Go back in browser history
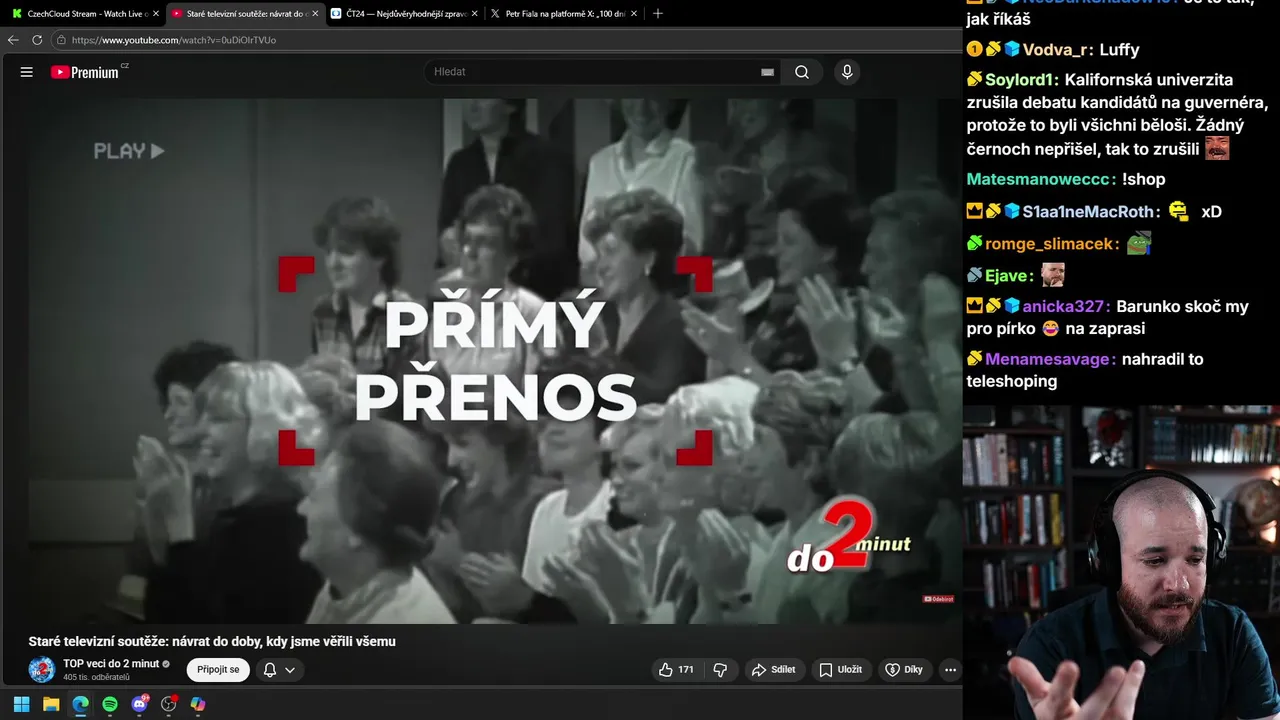This screenshot has height=720, width=1280. (13, 40)
